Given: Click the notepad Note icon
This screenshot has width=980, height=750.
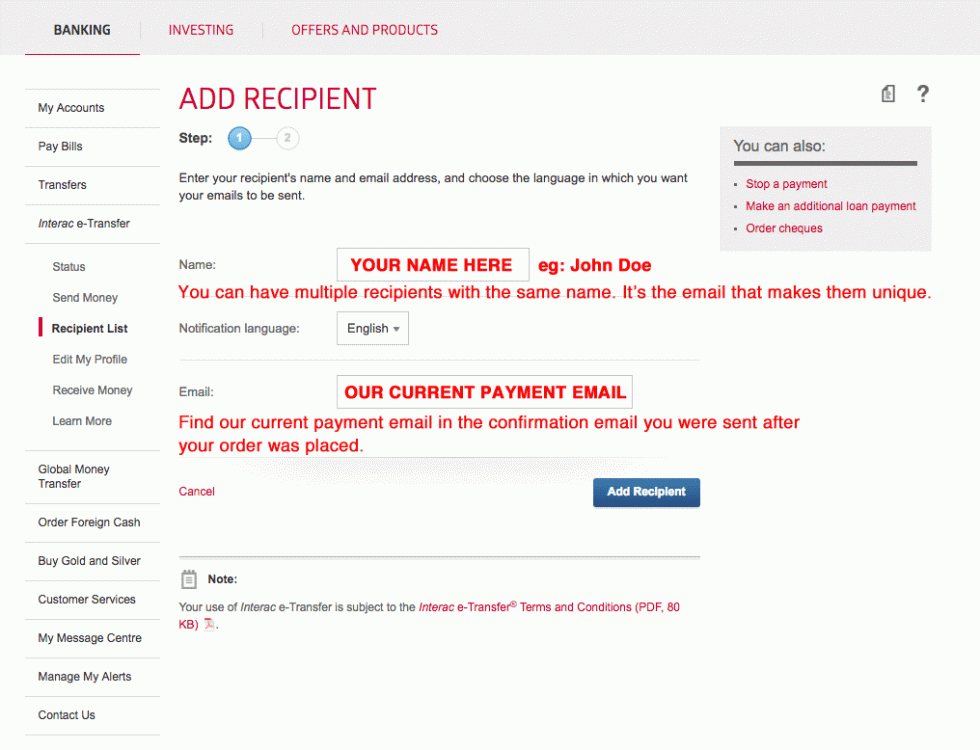Looking at the screenshot, I should coord(189,579).
